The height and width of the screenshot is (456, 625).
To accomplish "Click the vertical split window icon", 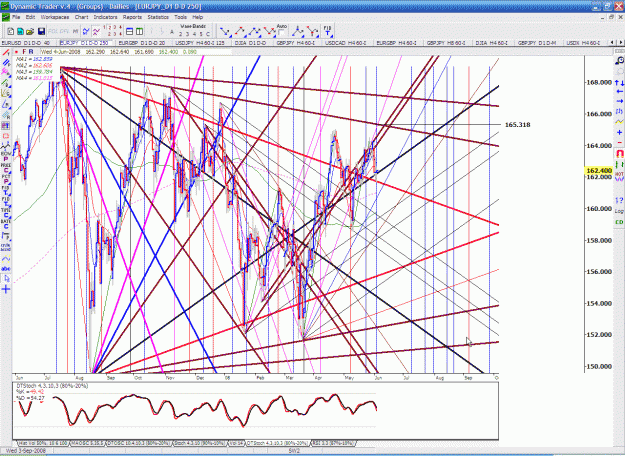I will [x=139, y=31].
